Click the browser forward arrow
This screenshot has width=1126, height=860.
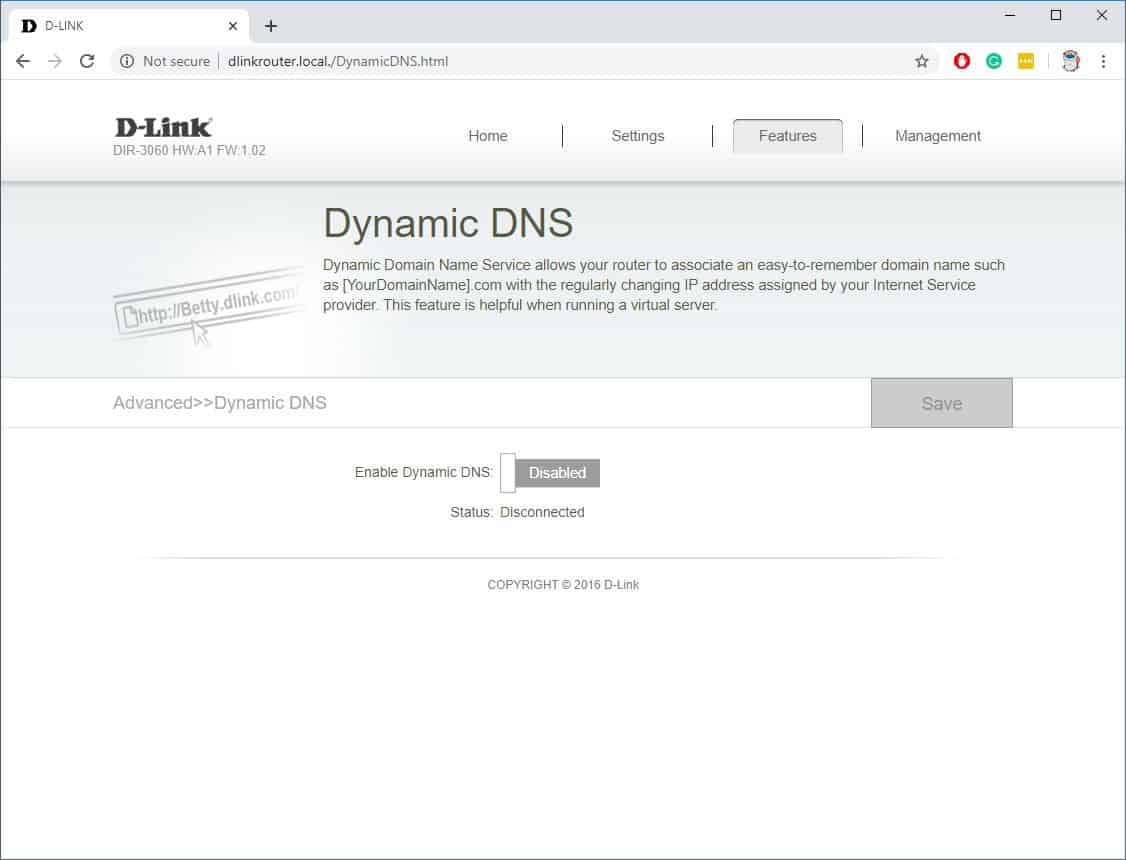(x=55, y=61)
